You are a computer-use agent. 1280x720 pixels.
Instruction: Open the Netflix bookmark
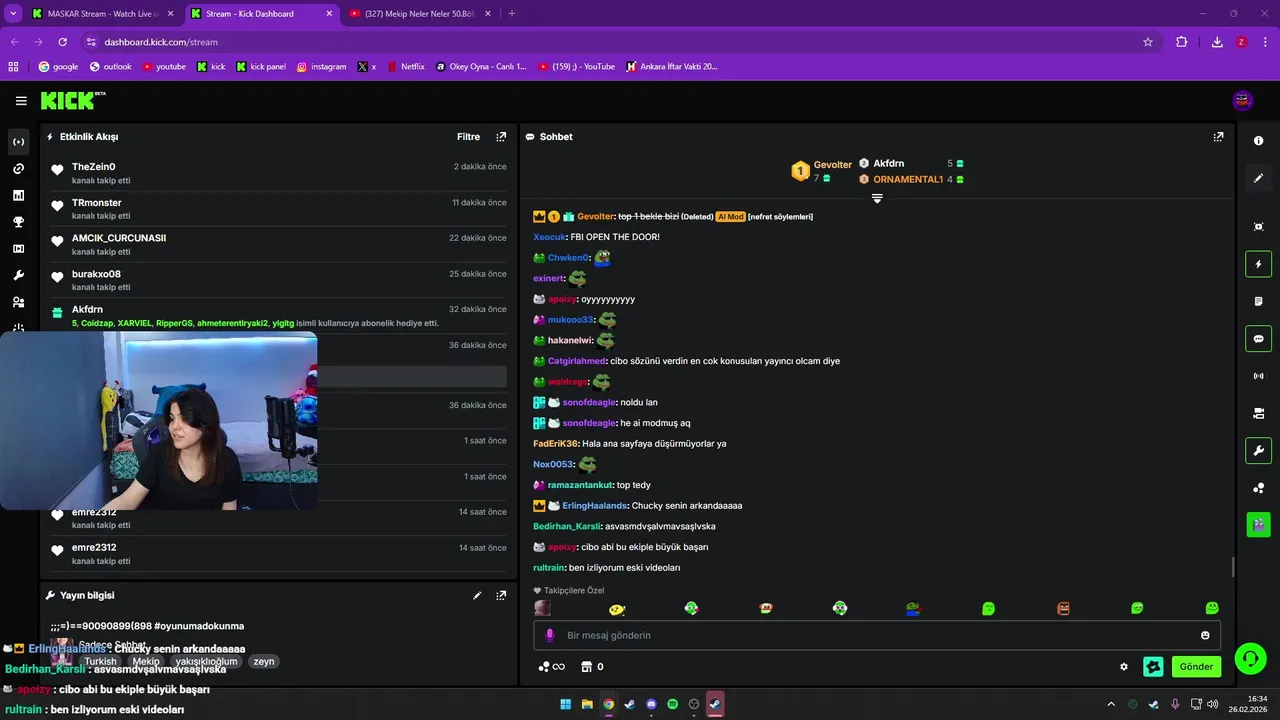click(x=405, y=67)
